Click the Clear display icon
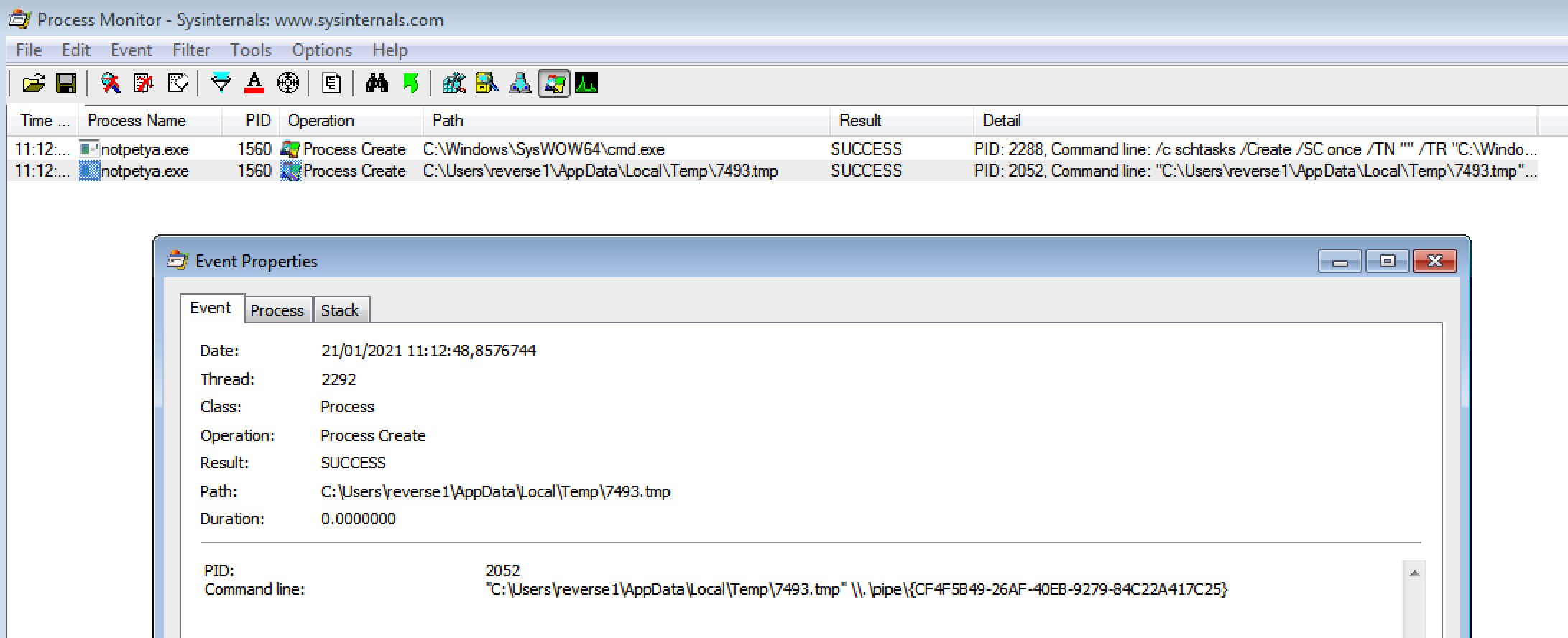1568x638 pixels. tap(177, 84)
